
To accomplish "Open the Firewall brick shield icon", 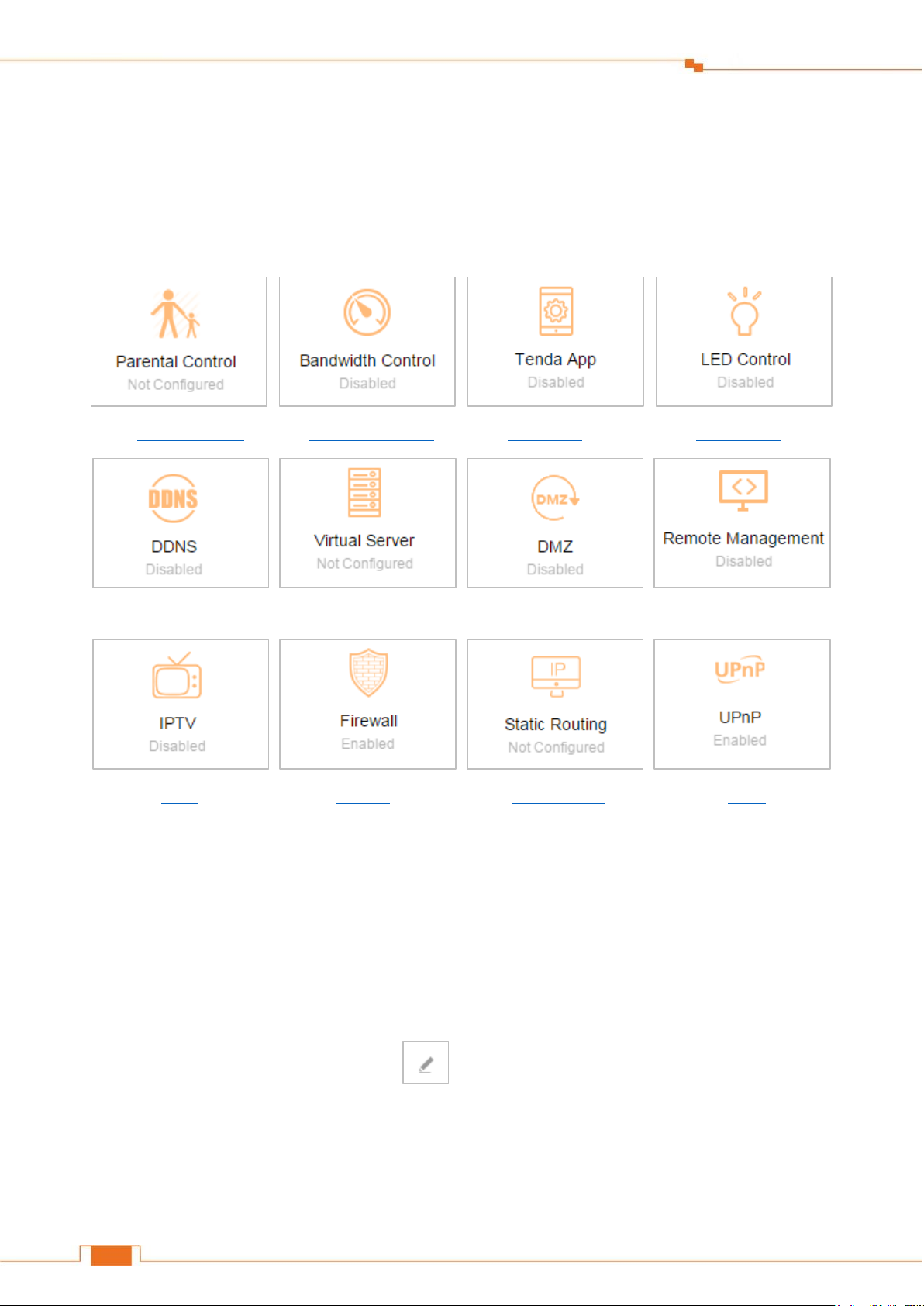I will pyautogui.click(x=368, y=673).
